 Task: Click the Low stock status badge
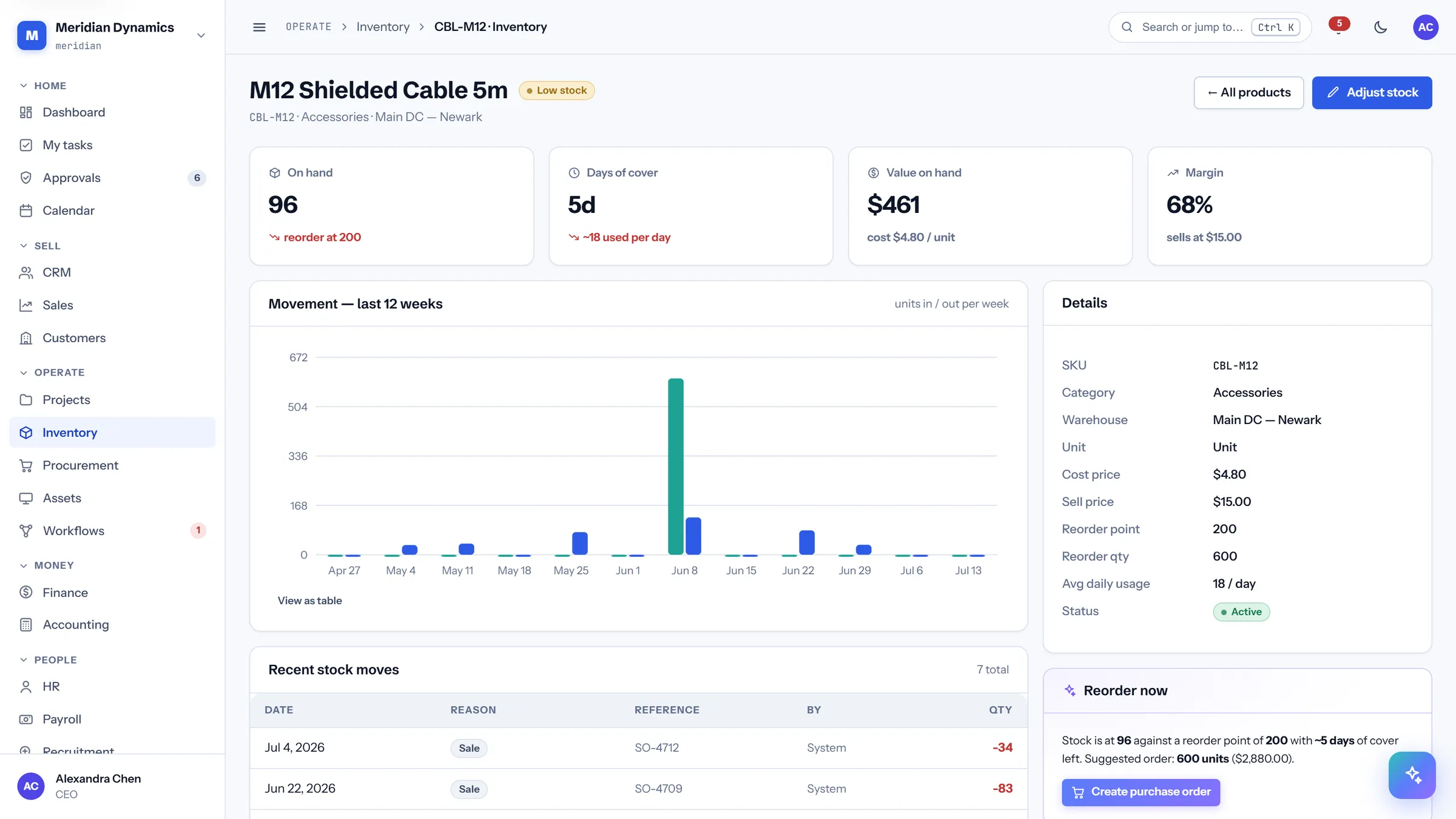pos(556,90)
